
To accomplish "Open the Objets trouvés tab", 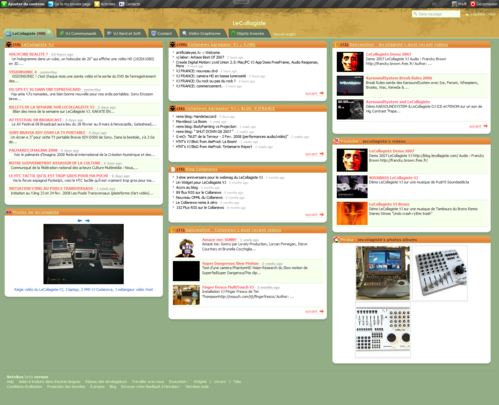I will (249, 33).
